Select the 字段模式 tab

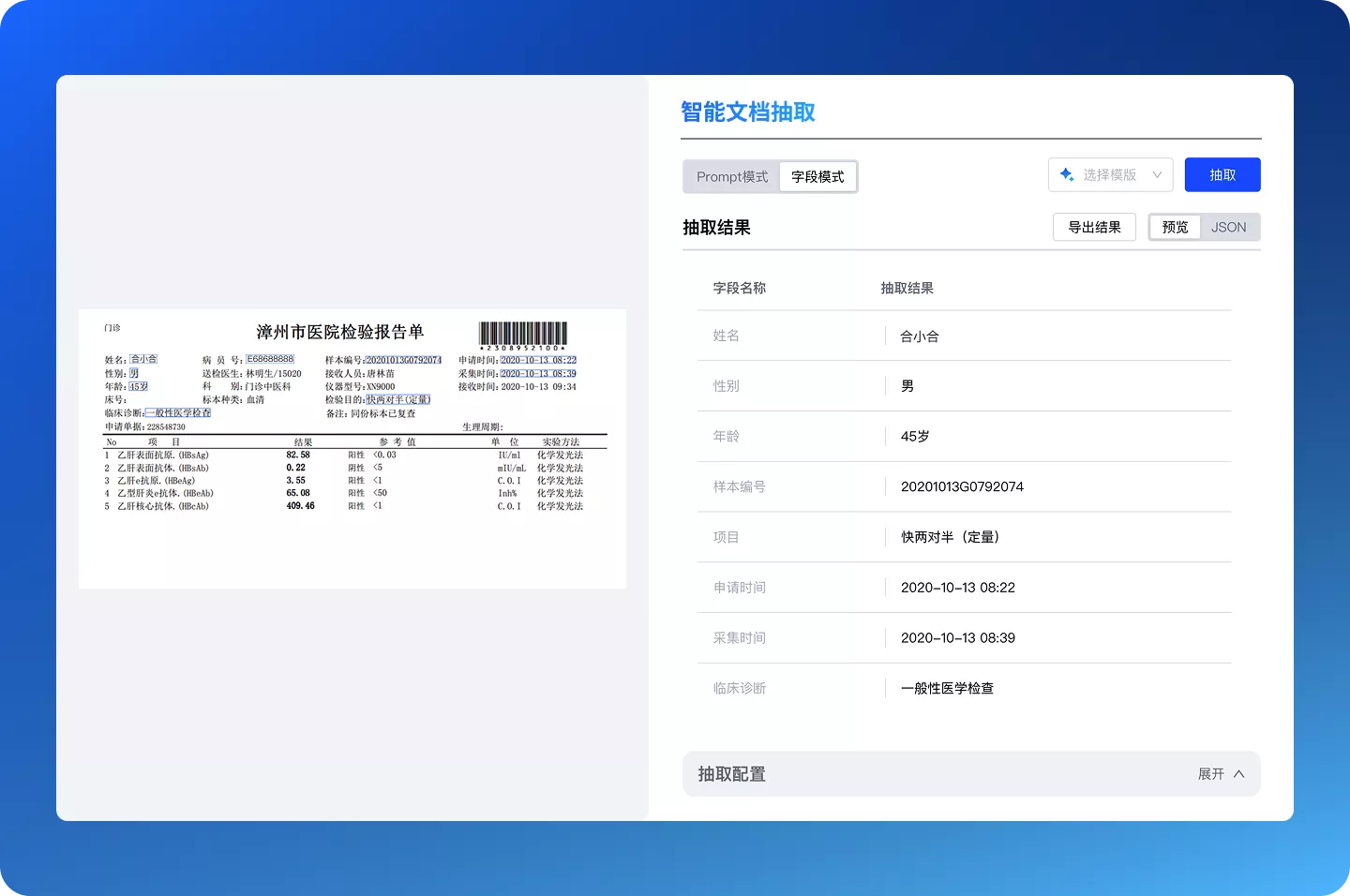click(817, 176)
